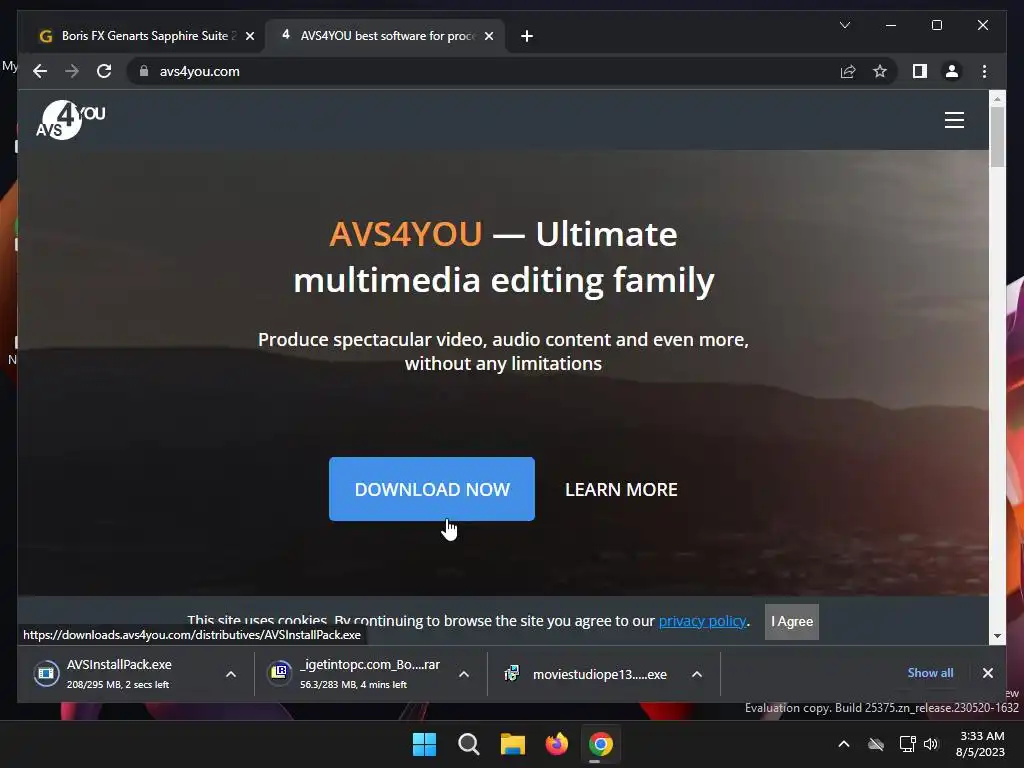Click the Chrome taskbar icon

click(x=601, y=744)
